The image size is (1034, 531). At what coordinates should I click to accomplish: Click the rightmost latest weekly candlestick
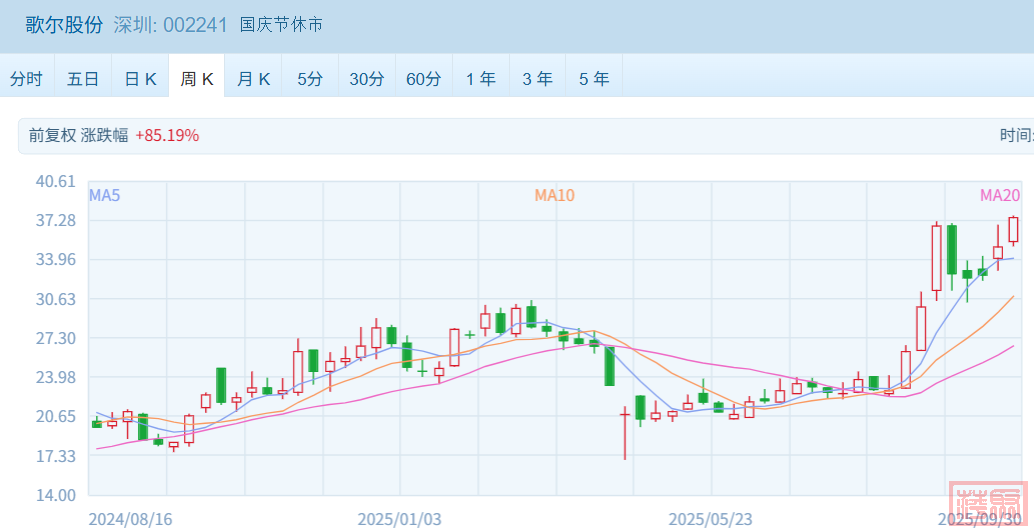[1013, 230]
